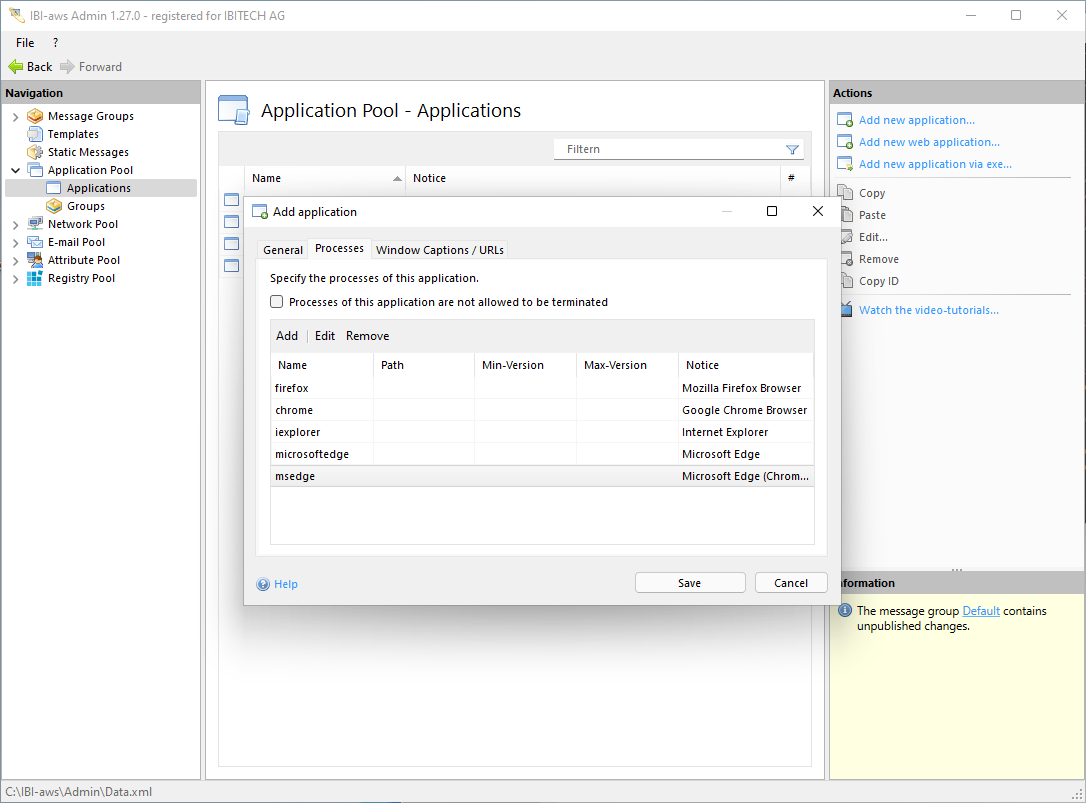Click the E-mail Pool icon
Viewport: 1086px width, 803px height.
coord(35,242)
